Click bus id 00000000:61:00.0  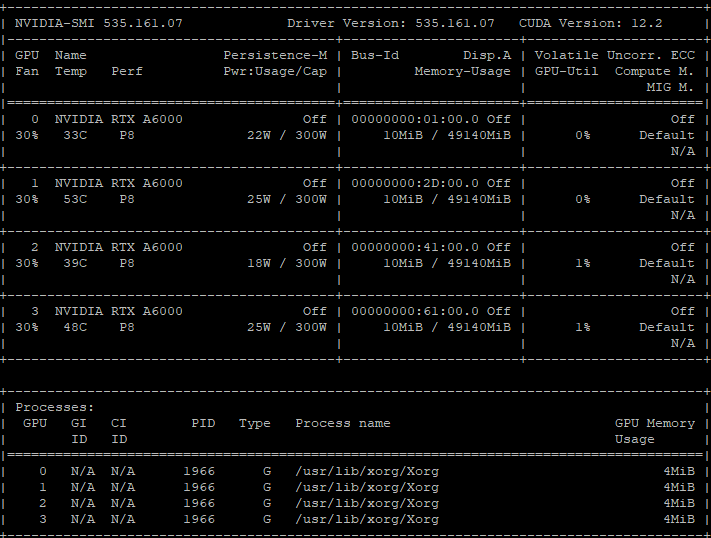[x=414, y=311]
